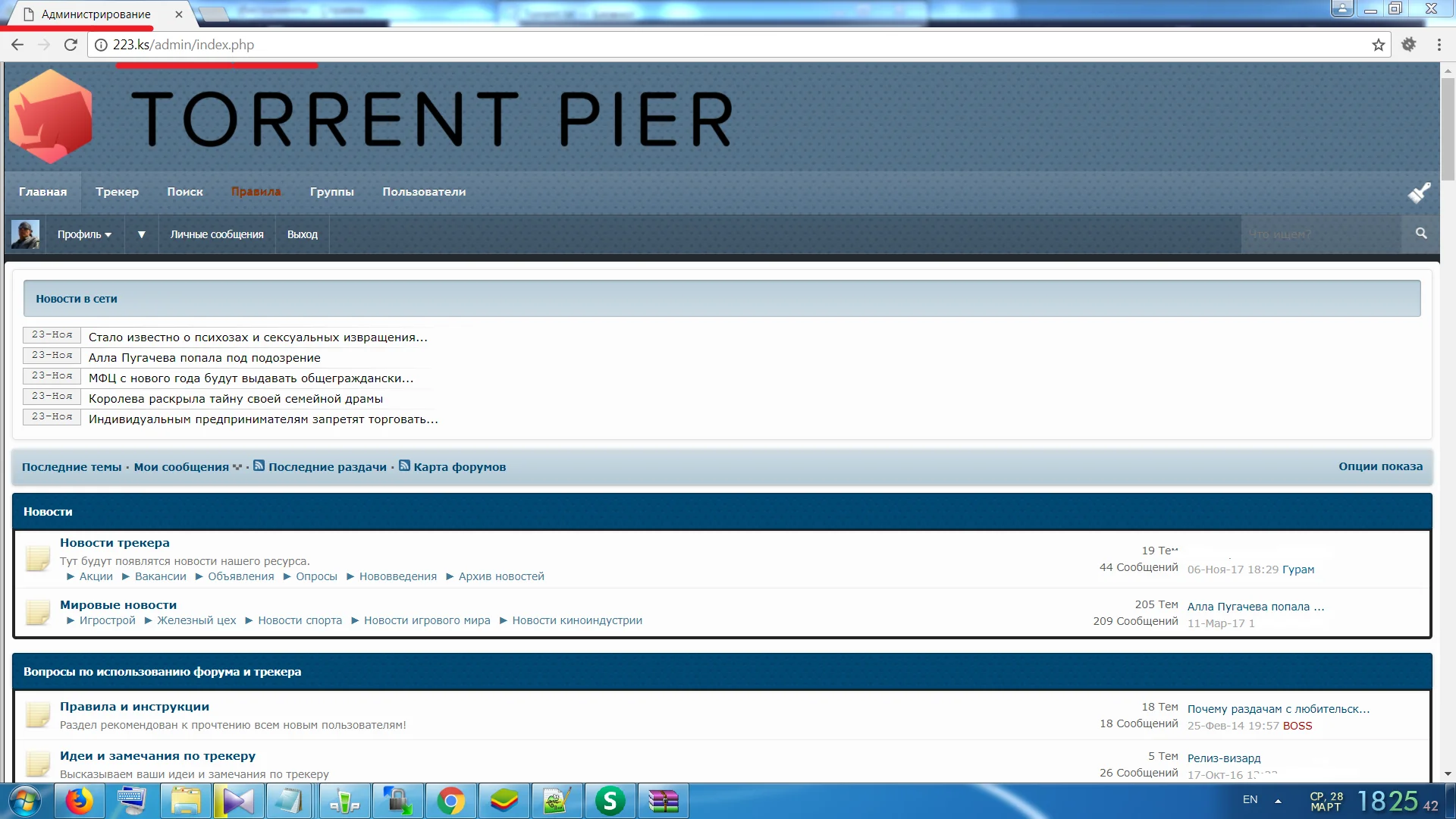This screenshot has width=1456, height=819.
Task: Open the Мировые новости forum
Action: point(118,605)
